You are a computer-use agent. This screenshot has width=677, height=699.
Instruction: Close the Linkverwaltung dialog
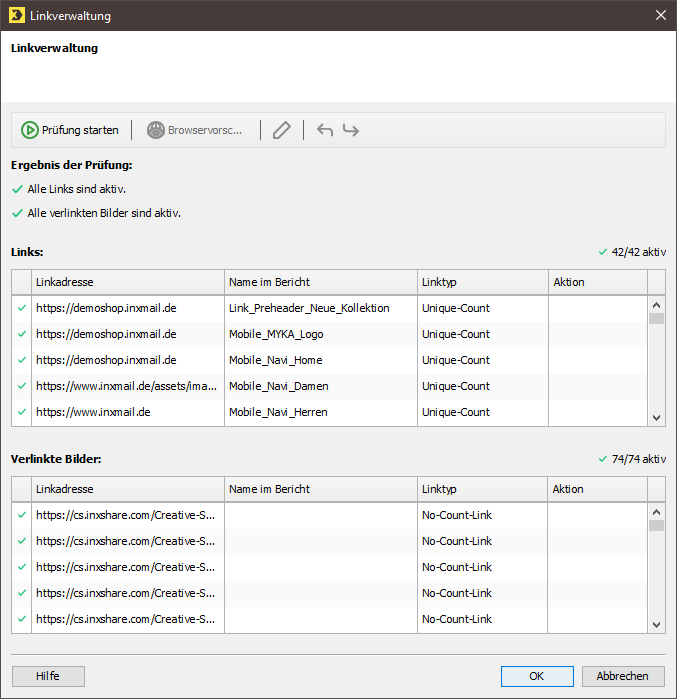click(661, 15)
